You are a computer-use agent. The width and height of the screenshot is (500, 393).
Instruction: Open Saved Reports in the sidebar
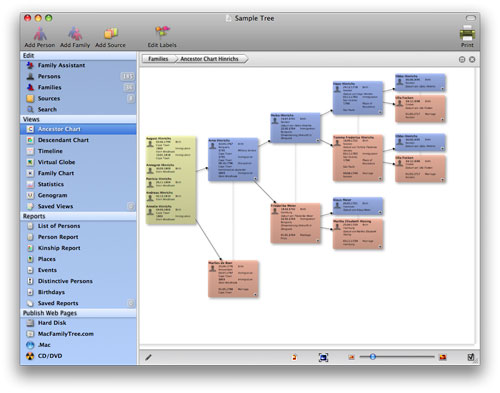[x=78, y=303]
